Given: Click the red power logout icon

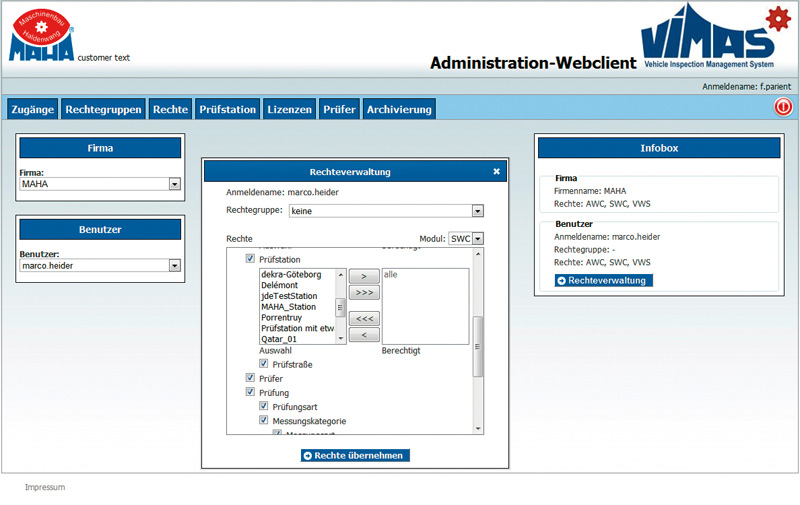Looking at the screenshot, I should tap(783, 108).
